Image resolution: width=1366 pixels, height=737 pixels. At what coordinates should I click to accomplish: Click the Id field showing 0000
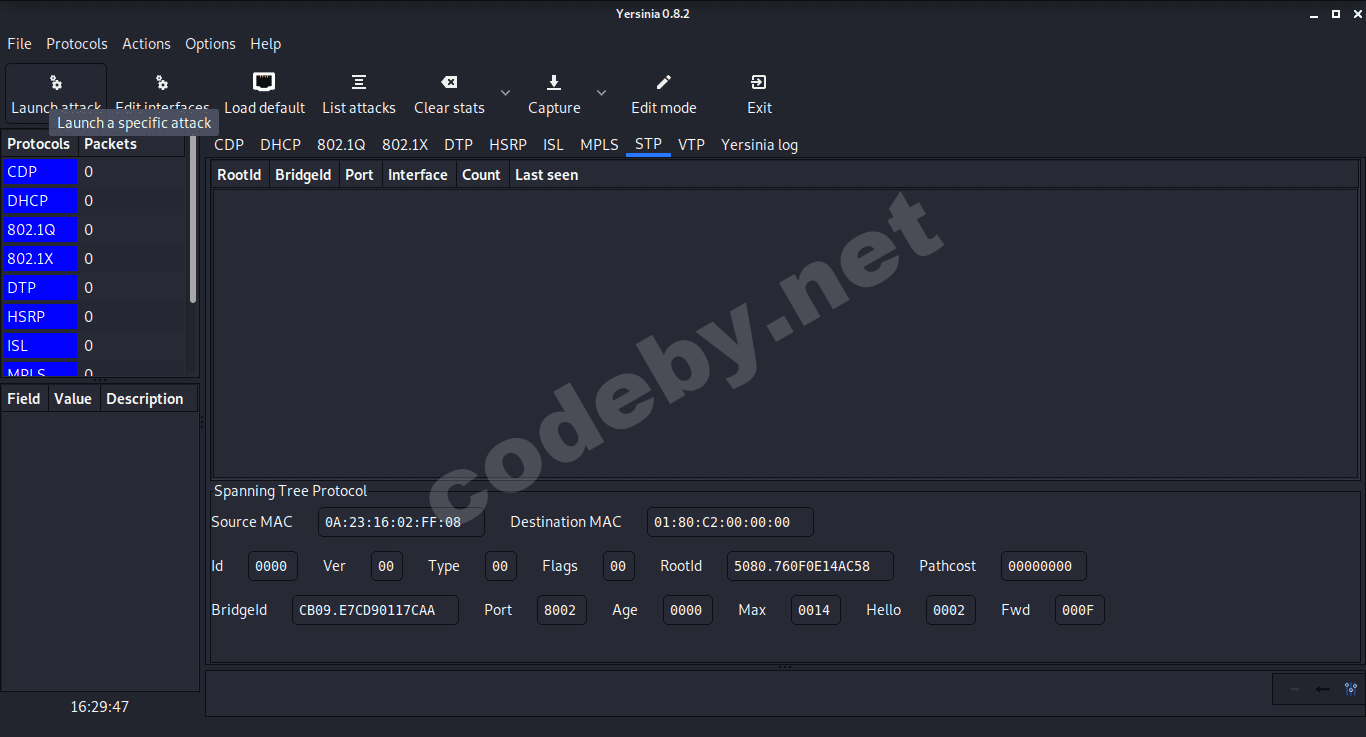coord(273,566)
